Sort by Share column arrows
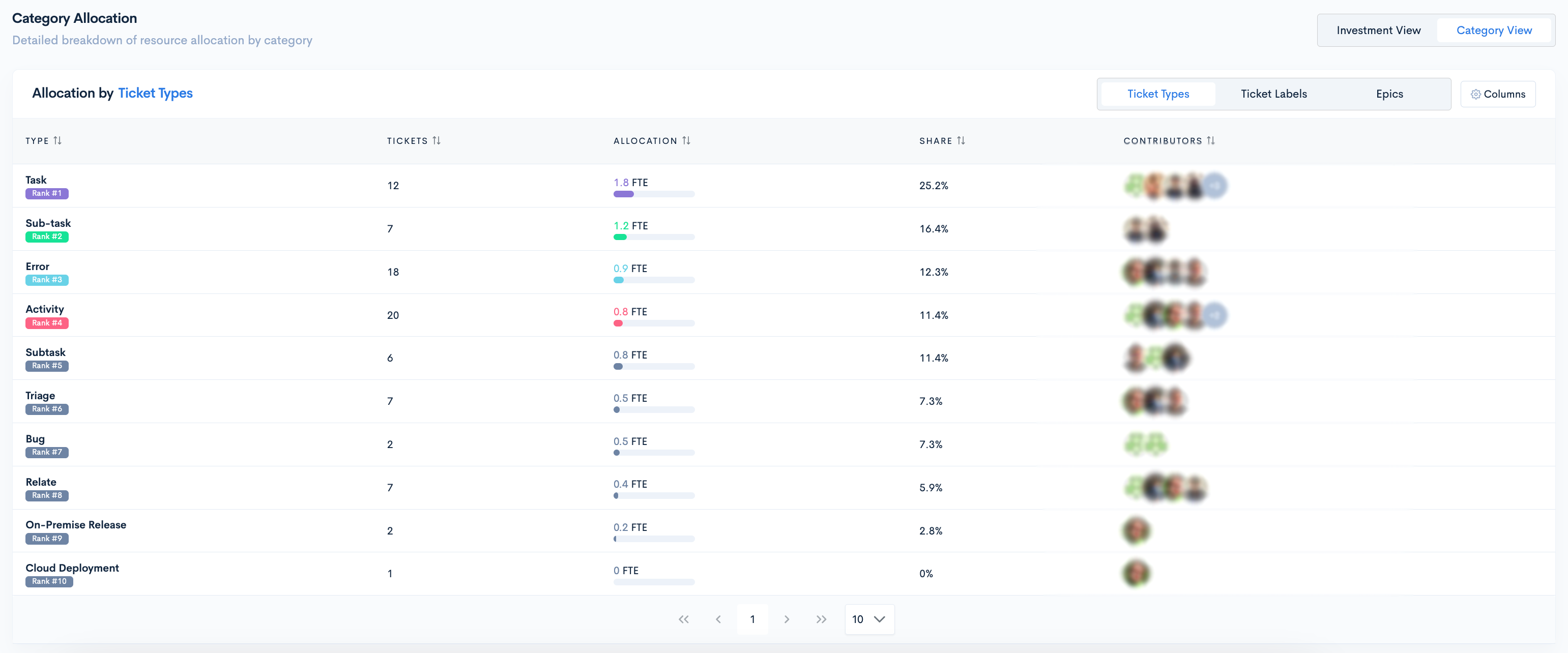Image resolution: width=1568 pixels, height=653 pixels. [961, 140]
